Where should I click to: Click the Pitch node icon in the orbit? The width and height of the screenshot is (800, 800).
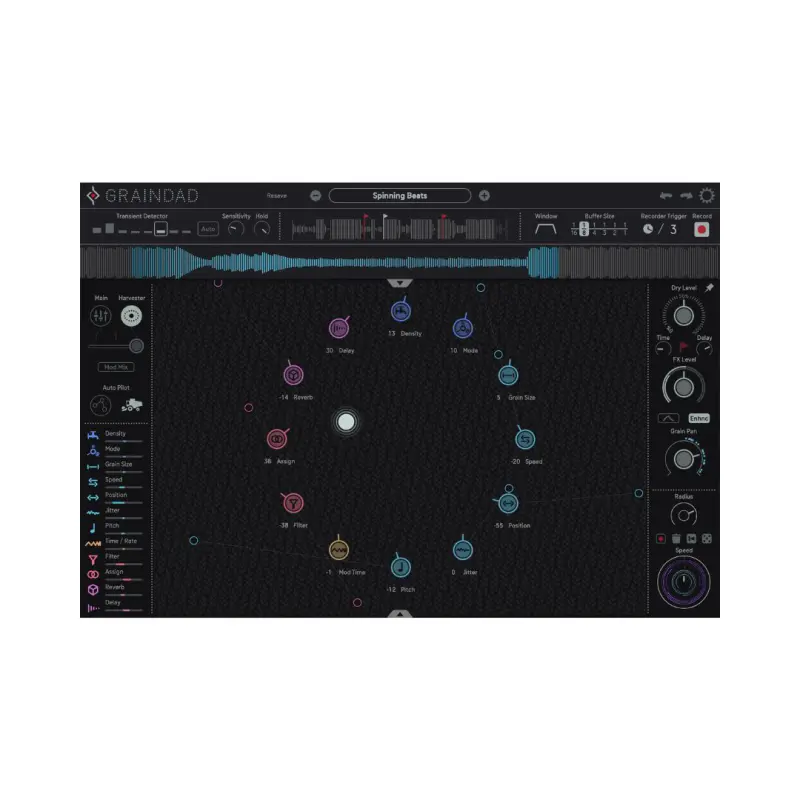[x=401, y=567]
